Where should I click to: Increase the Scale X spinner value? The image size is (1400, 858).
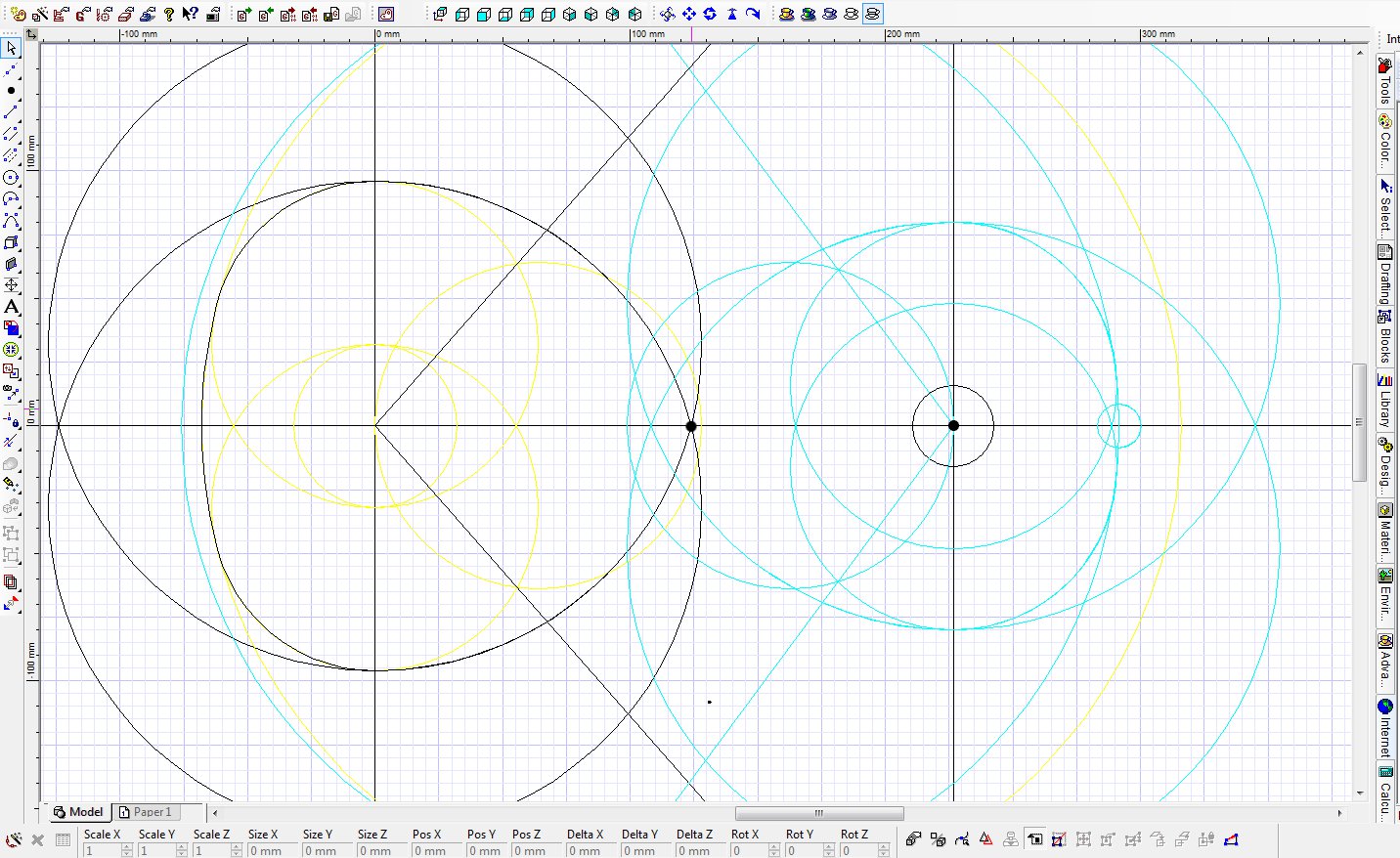point(127,847)
